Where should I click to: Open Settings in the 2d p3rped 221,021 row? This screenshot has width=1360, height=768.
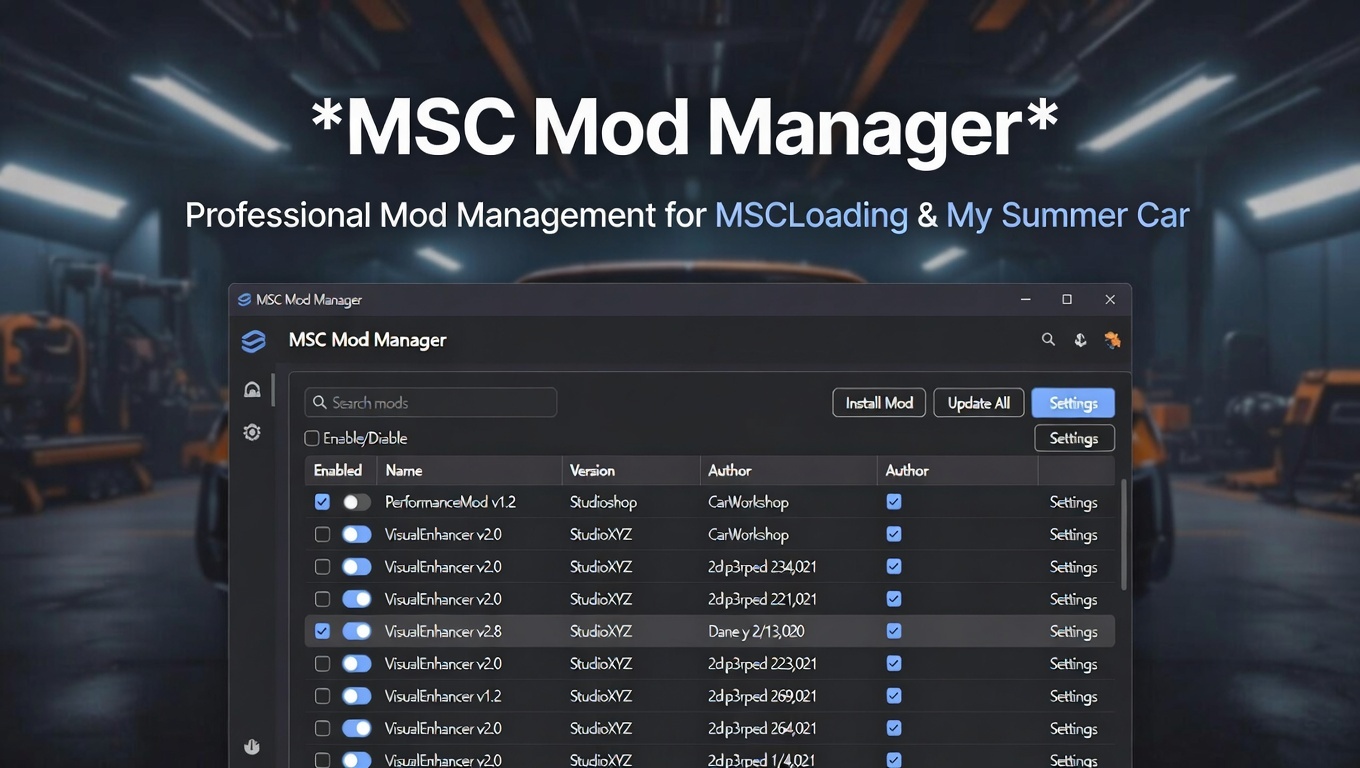pyautogui.click(x=1074, y=600)
